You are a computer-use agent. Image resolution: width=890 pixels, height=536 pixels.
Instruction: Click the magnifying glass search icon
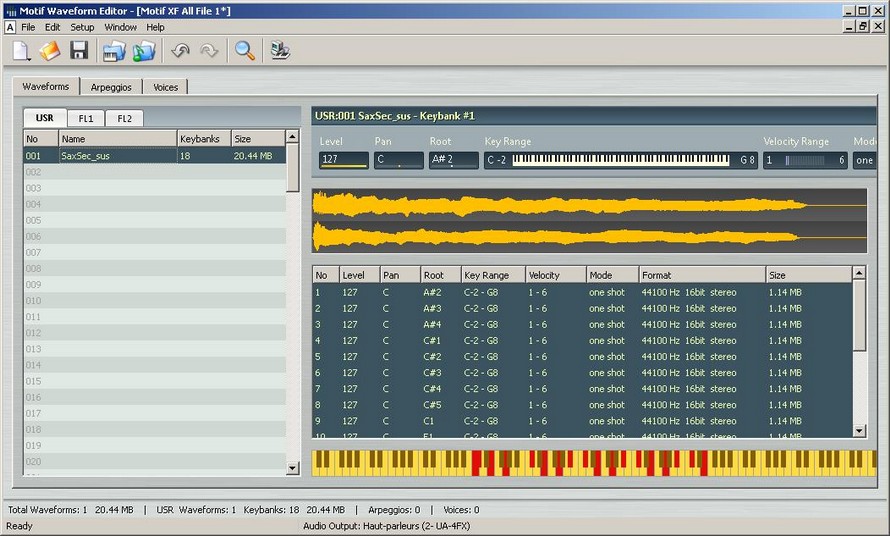pyautogui.click(x=244, y=50)
